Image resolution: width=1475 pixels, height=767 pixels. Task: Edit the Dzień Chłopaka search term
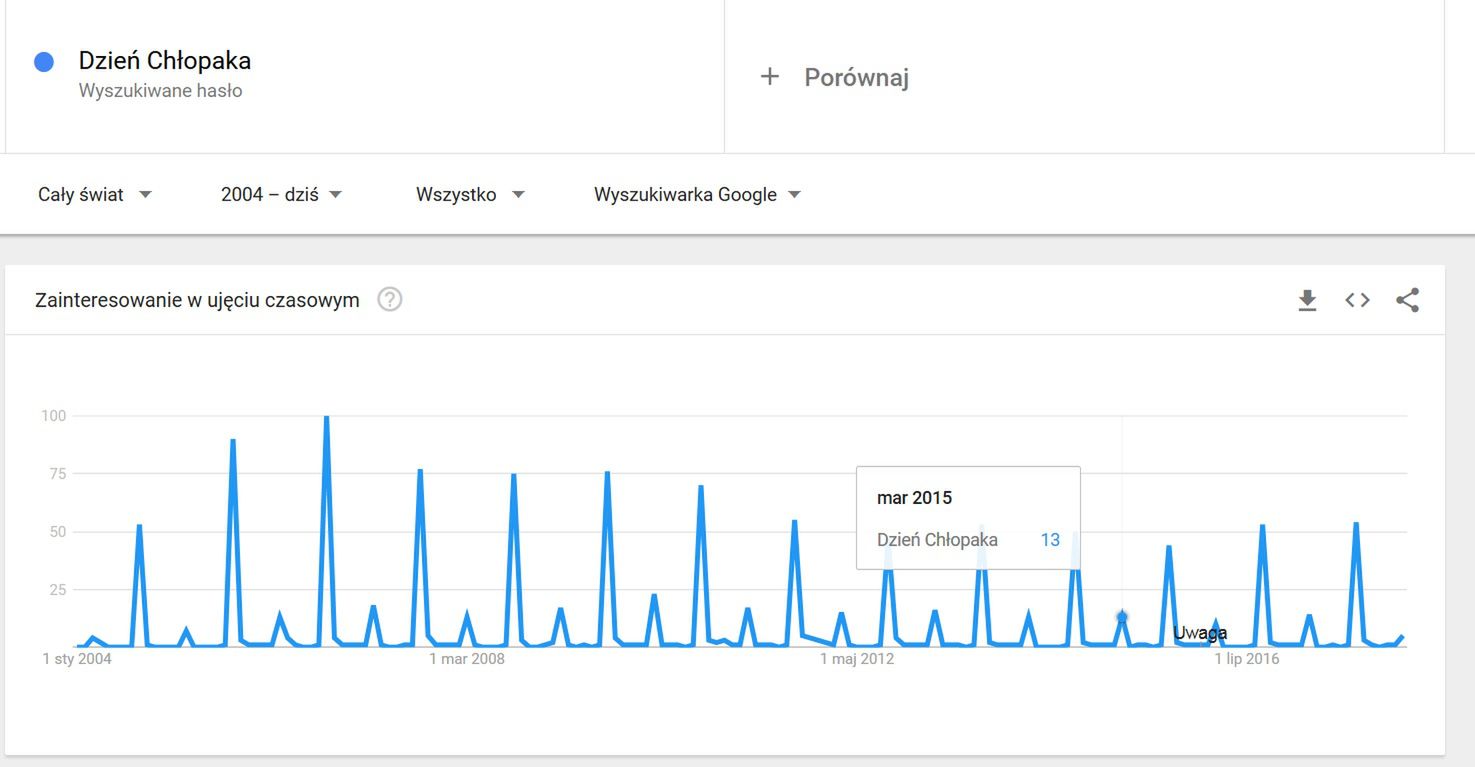pyautogui.click(x=365, y=76)
